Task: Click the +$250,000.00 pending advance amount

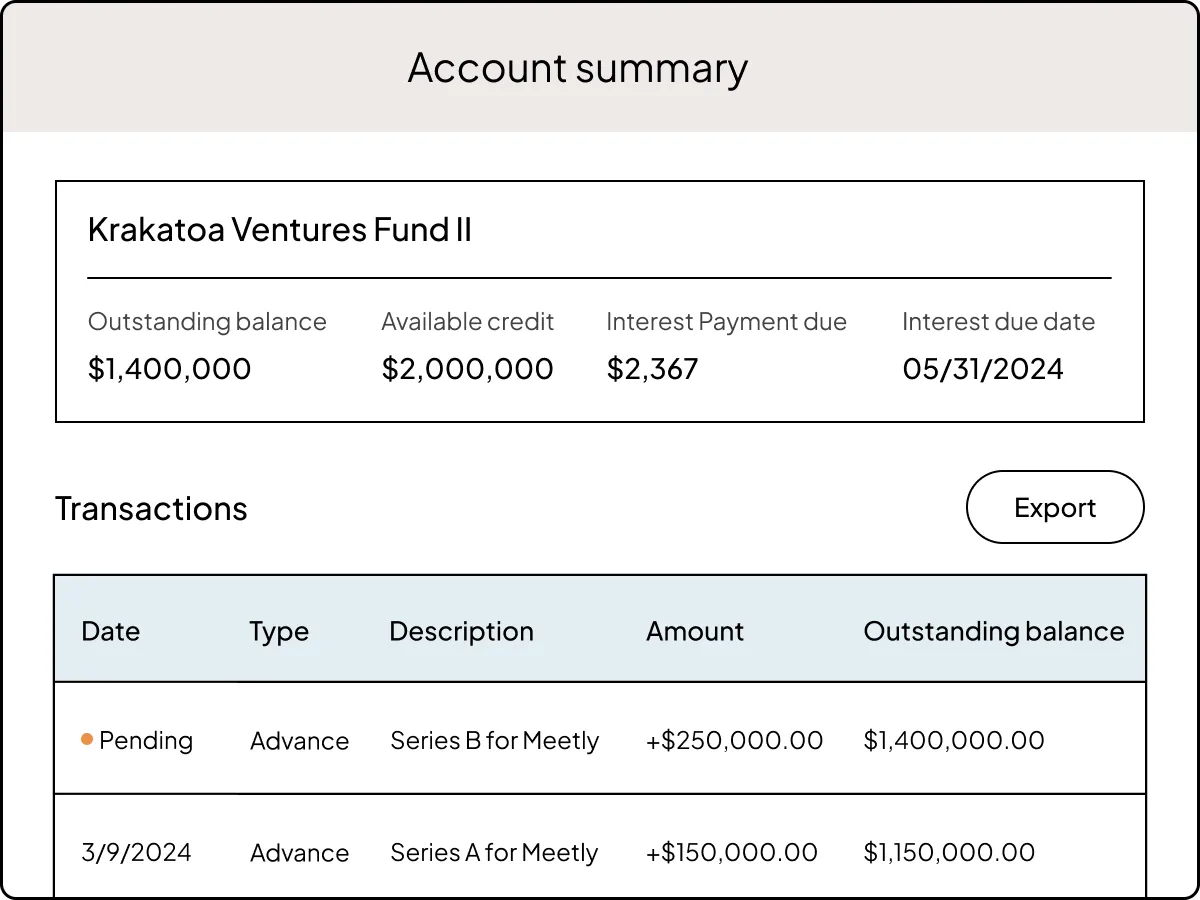Action: coord(734,740)
